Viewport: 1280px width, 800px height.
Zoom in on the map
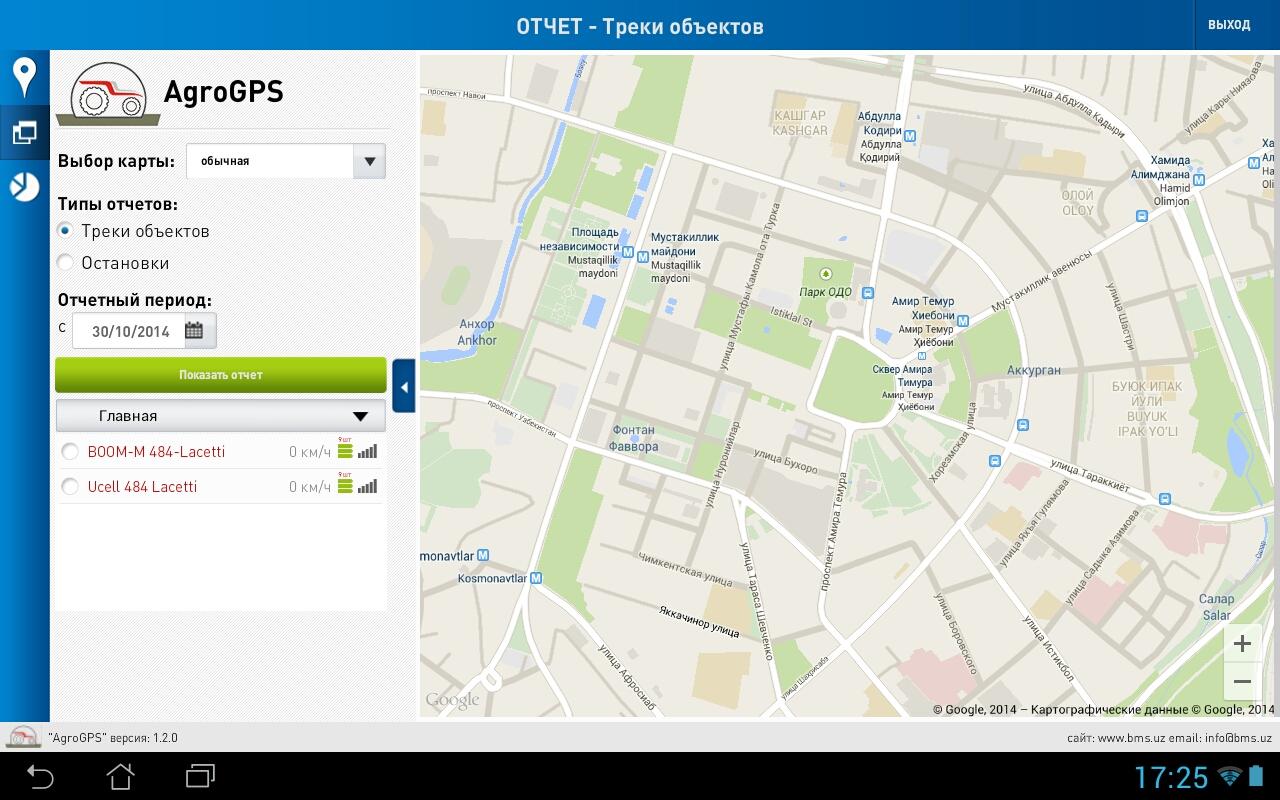point(1242,644)
